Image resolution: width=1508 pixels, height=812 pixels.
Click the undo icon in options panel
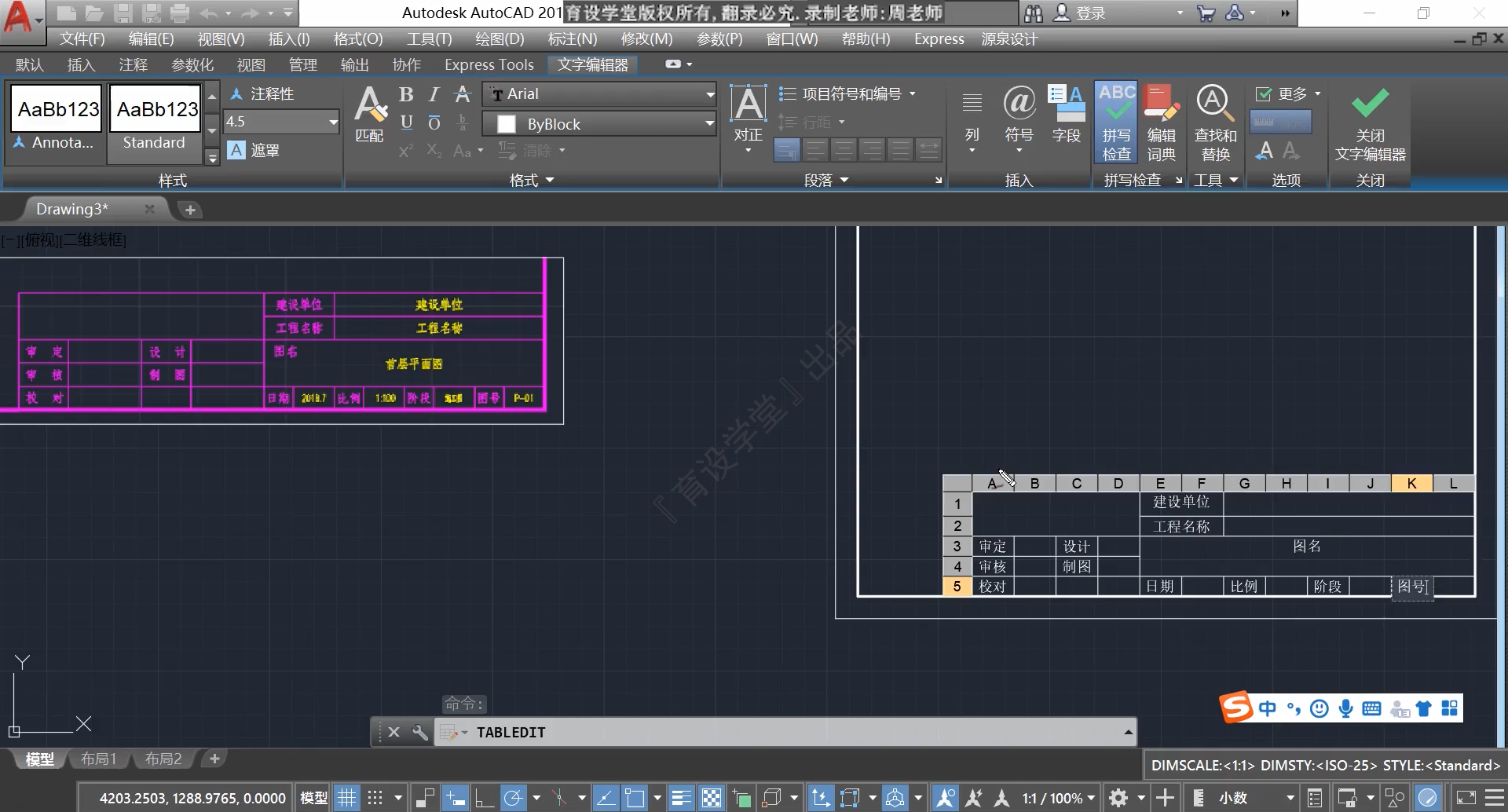coord(1264,151)
